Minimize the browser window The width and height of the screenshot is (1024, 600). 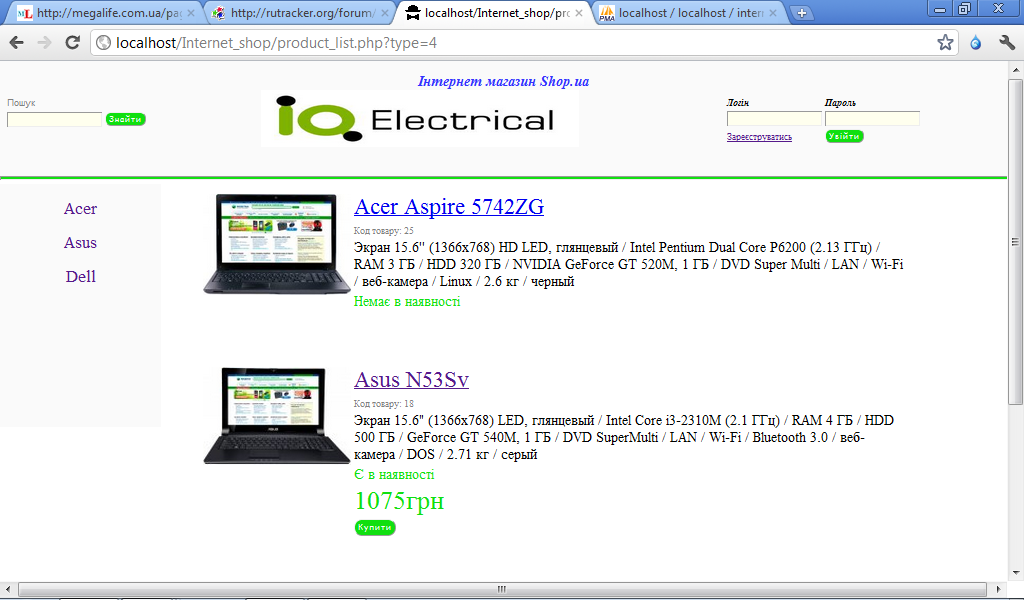[940, 9]
